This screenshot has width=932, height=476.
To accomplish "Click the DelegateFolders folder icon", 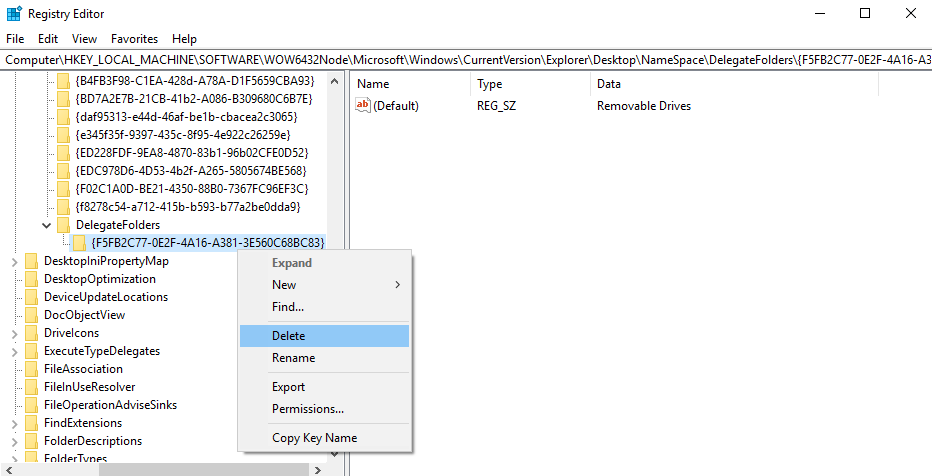I will (64, 225).
